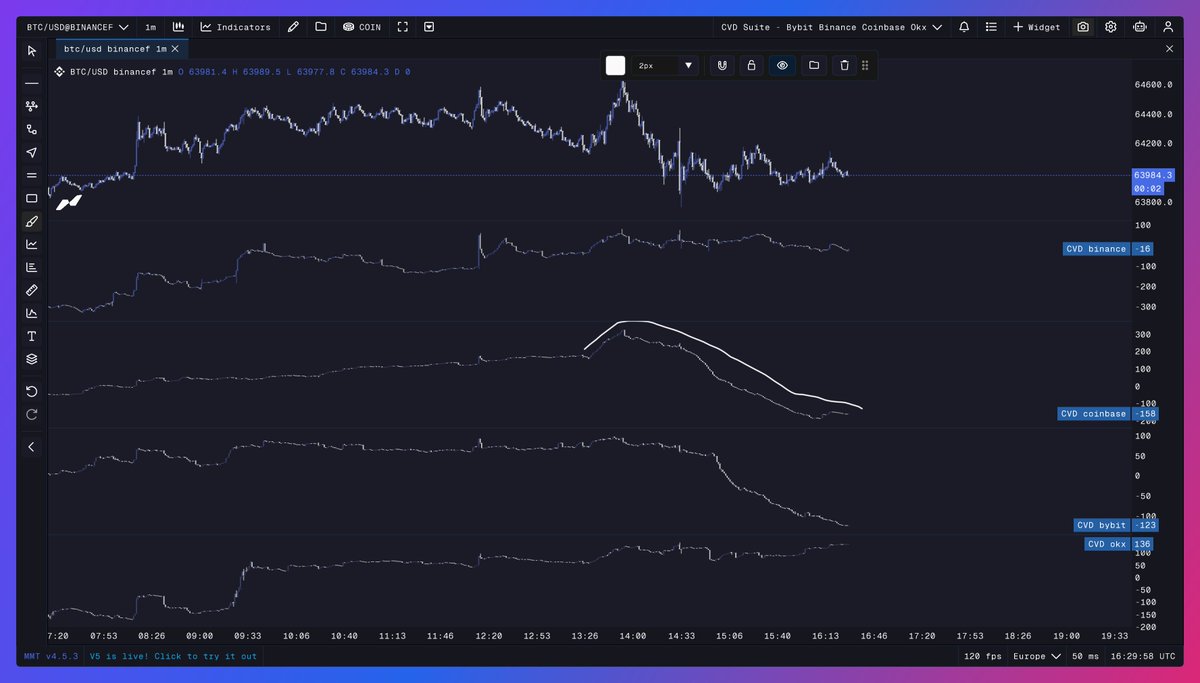Select the ruler measure tool
The height and width of the screenshot is (683, 1200).
point(32,290)
